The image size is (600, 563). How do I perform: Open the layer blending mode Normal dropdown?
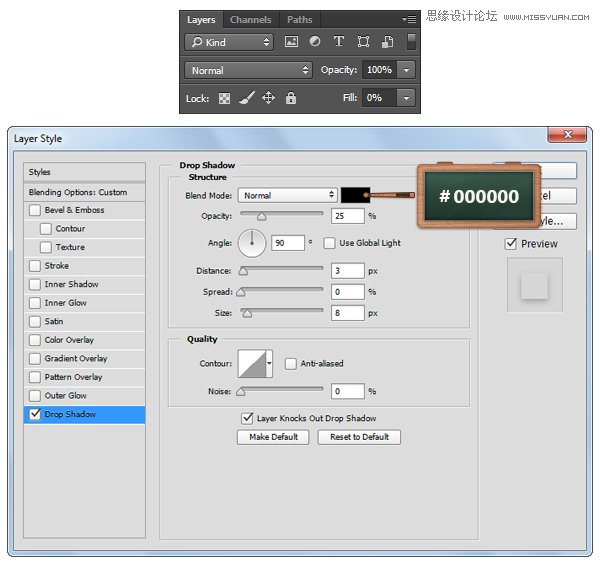tap(249, 70)
